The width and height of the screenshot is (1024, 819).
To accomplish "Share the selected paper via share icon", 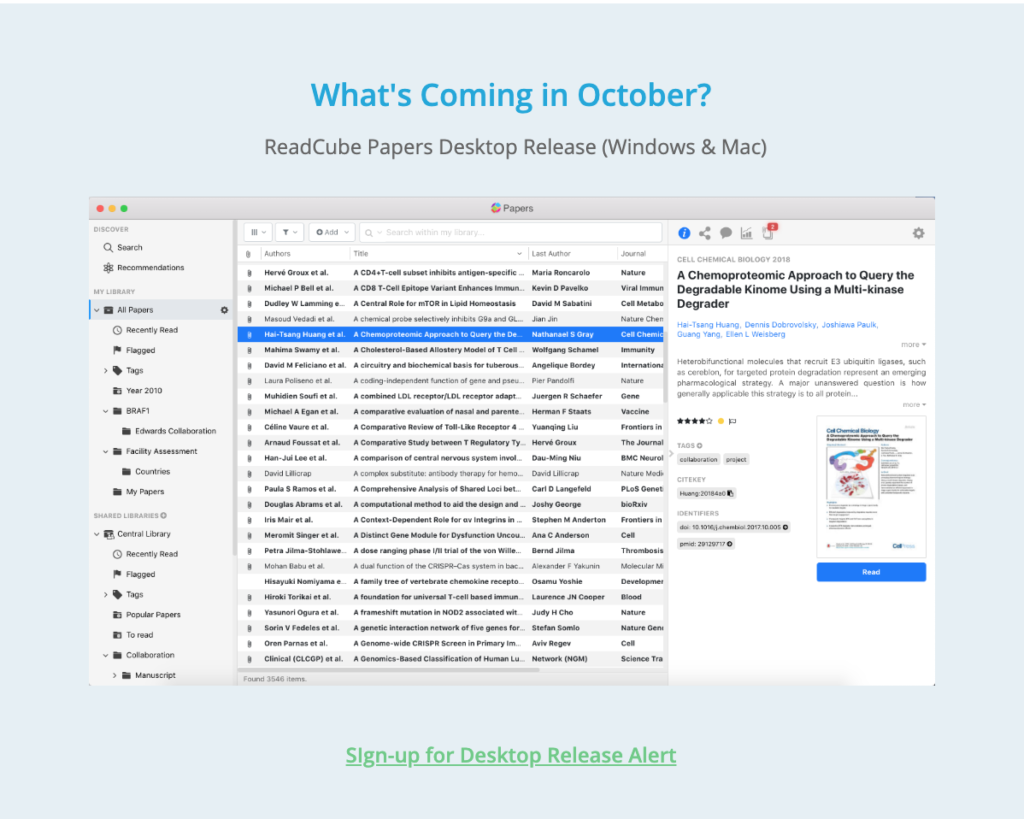I will click(x=704, y=233).
